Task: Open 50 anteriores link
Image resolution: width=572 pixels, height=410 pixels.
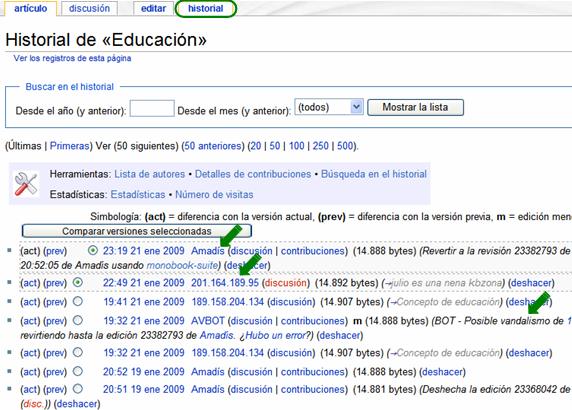Action: 213,146
